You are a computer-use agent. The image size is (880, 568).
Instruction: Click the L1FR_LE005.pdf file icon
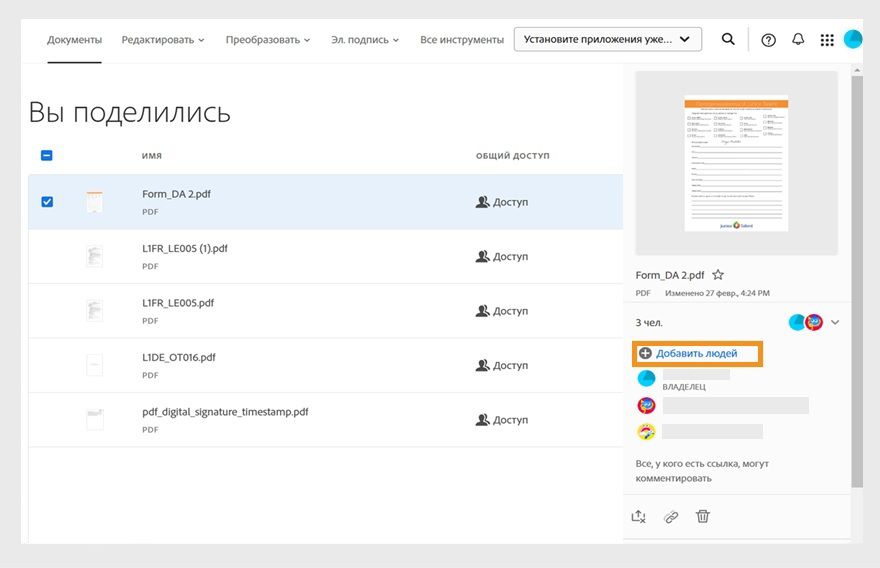coord(94,311)
